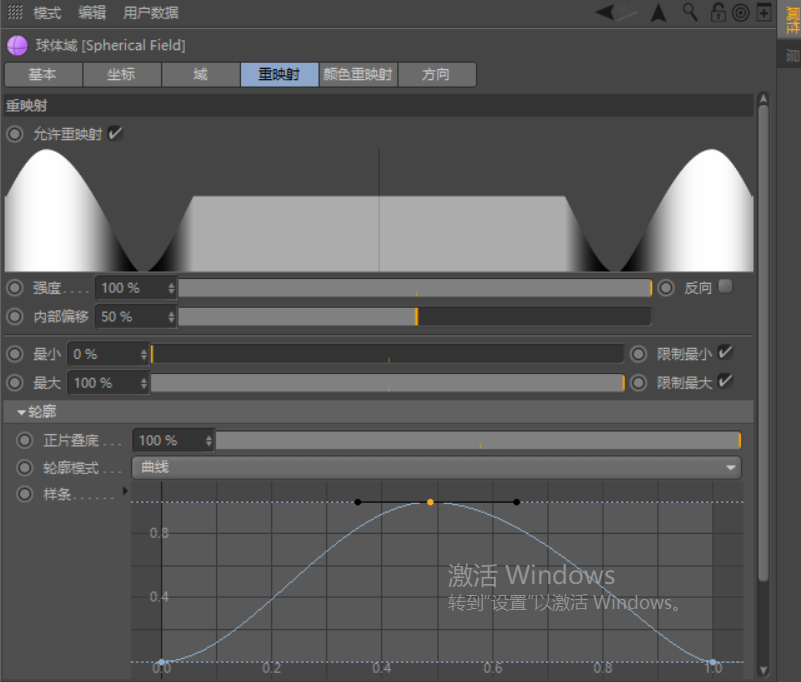801x682 pixels.
Task: Open the 编辑 menu
Action: point(92,12)
